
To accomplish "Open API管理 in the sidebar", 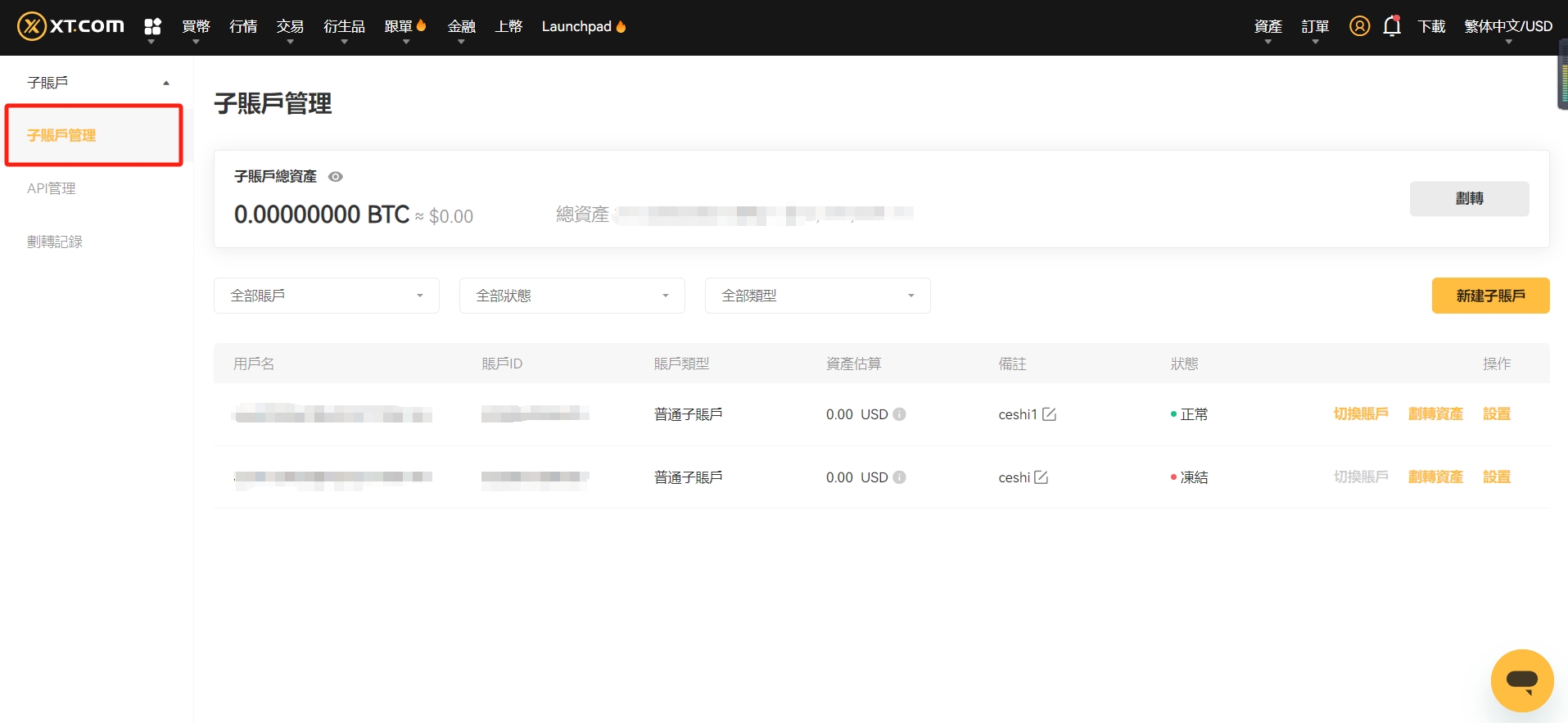I will pyautogui.click(x=51, y=188).
